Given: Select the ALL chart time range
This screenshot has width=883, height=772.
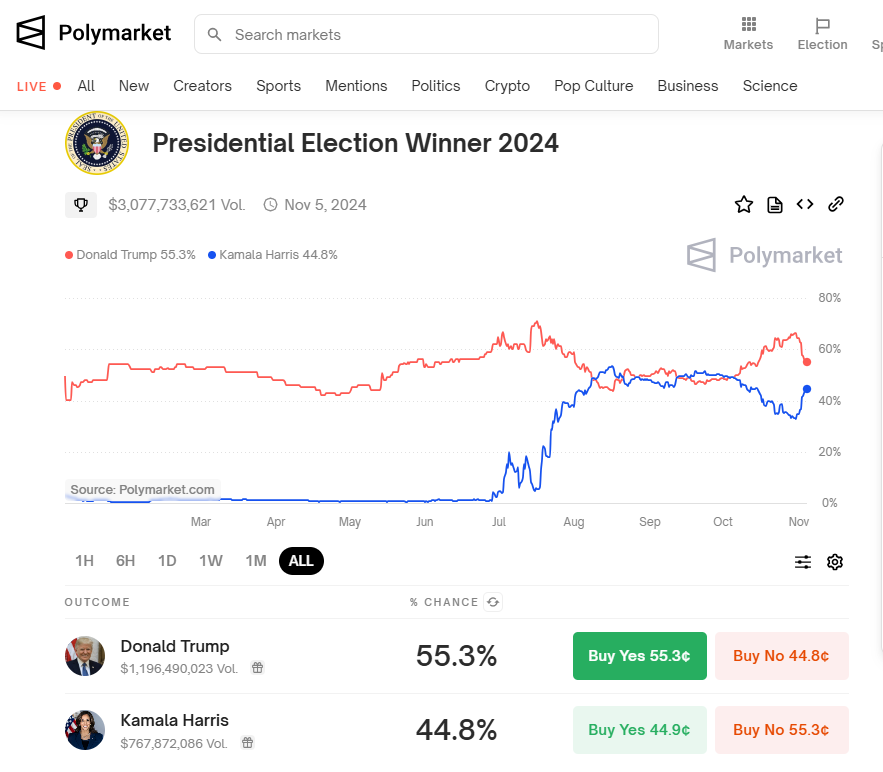Looking at the screenshot, I should point(301,561).
